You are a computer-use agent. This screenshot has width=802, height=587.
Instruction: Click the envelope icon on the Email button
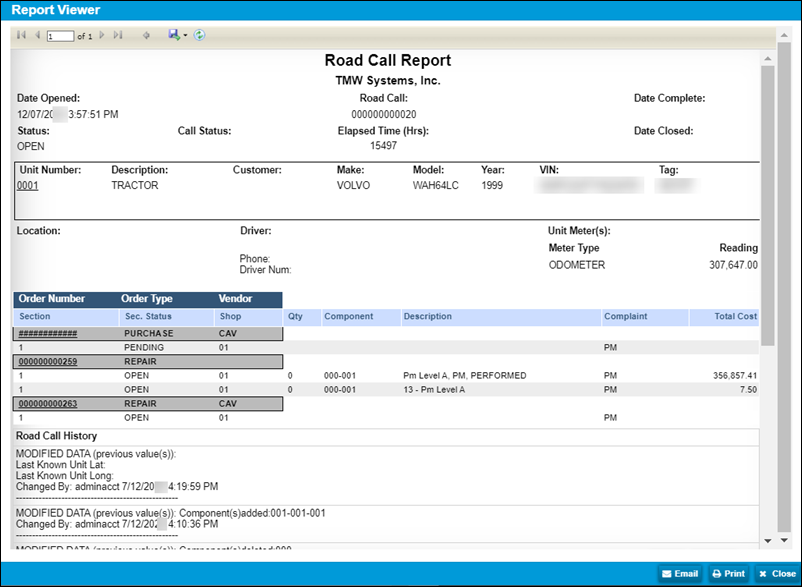(x=666, y=573)
